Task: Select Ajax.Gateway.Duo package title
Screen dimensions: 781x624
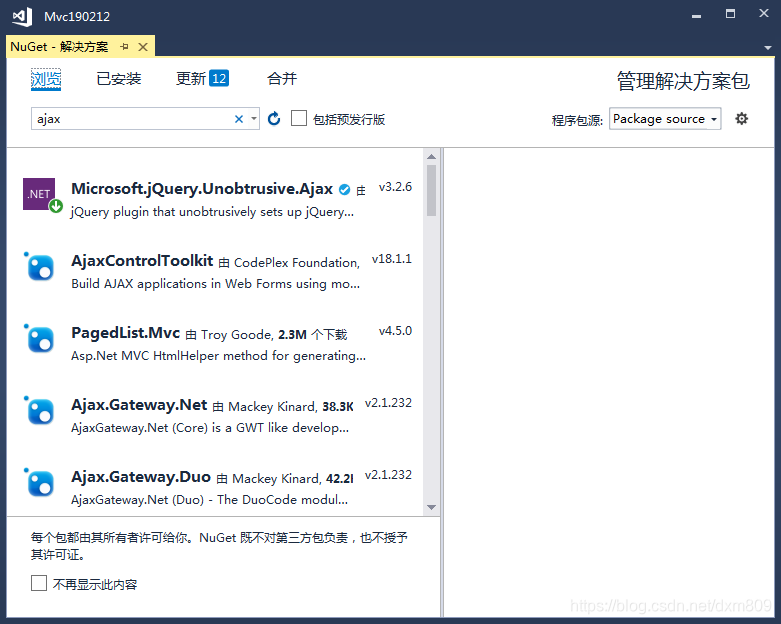Action: coord(141,477)
